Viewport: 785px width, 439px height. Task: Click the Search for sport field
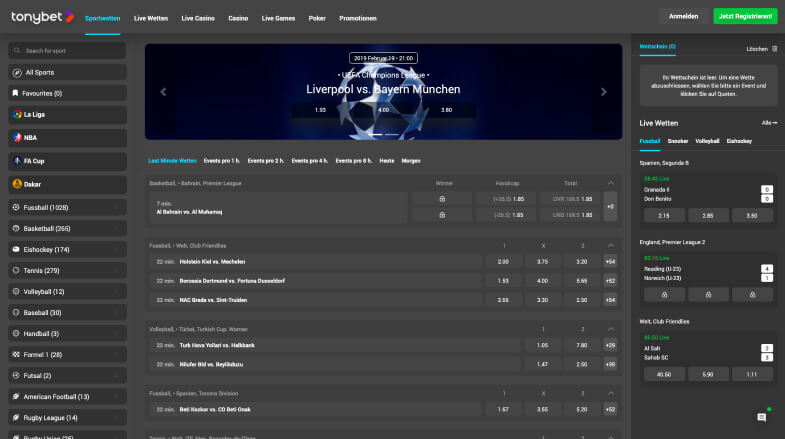pos(67,51)
